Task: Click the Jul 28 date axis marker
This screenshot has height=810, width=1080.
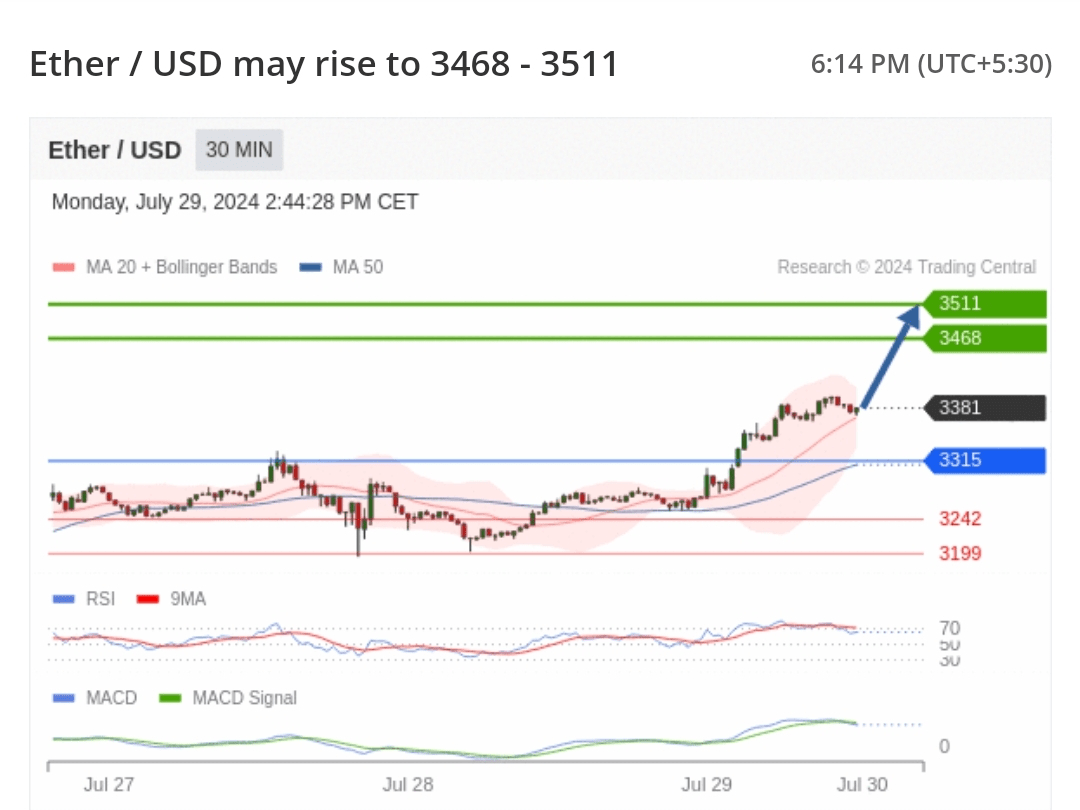Action: click(x=408, y=784)
